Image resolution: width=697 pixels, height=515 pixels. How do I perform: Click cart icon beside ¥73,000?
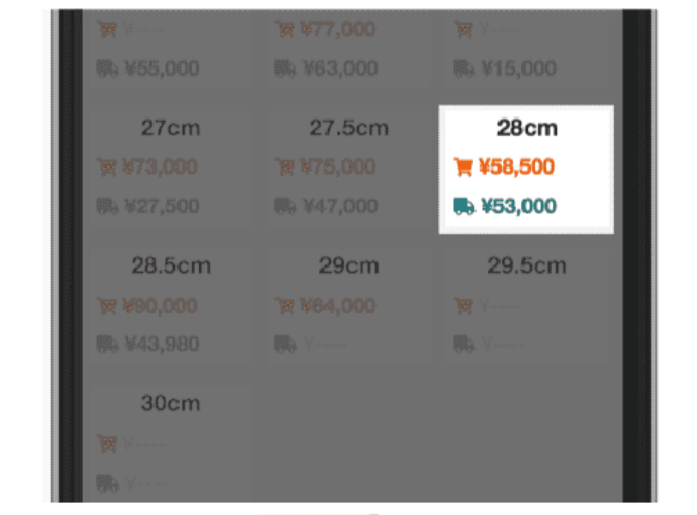(107, 167)
